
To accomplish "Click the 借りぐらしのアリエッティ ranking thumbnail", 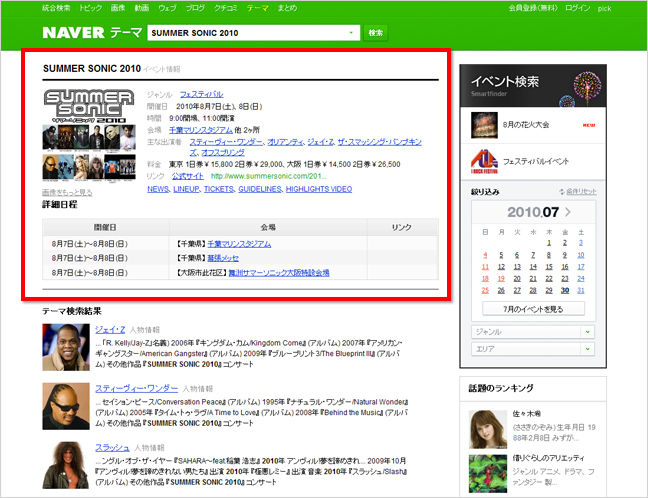I will pos(488,474).
